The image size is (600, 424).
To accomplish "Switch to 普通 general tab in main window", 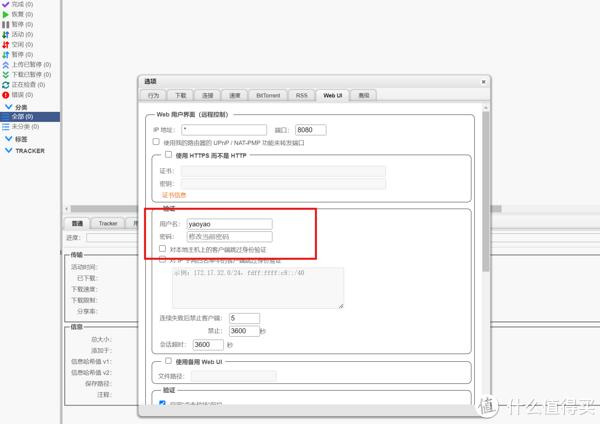I will pyautogui.click(x=77, y=223).
